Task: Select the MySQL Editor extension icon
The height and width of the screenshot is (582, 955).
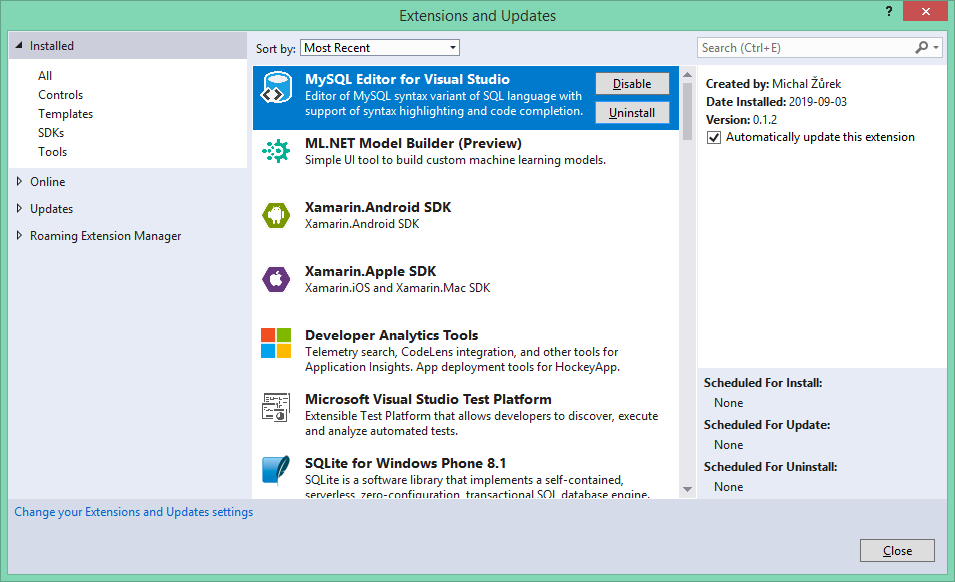Action: click(x=276, y=88)
